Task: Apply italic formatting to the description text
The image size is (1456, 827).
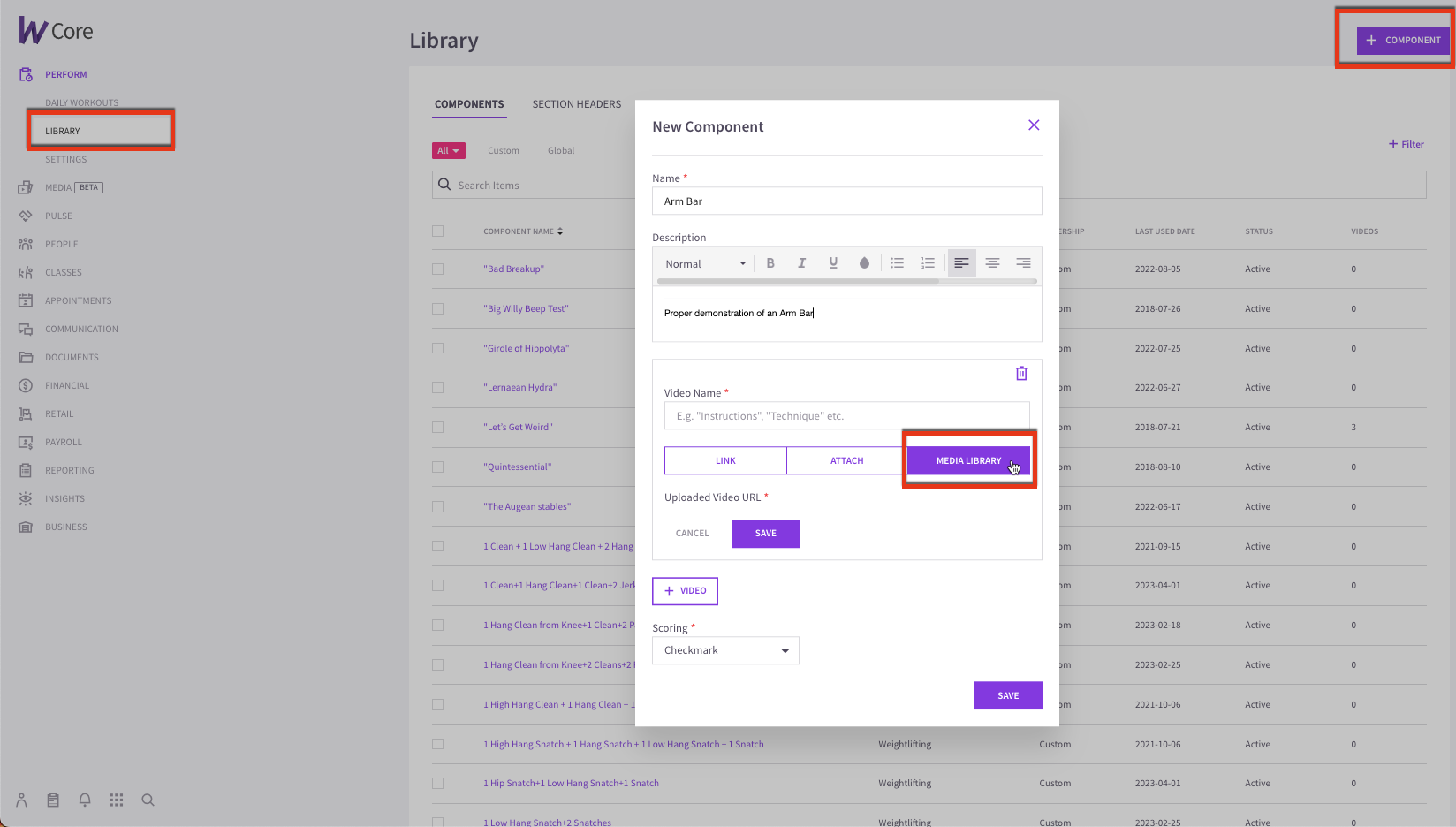Action: click(801, 262)
